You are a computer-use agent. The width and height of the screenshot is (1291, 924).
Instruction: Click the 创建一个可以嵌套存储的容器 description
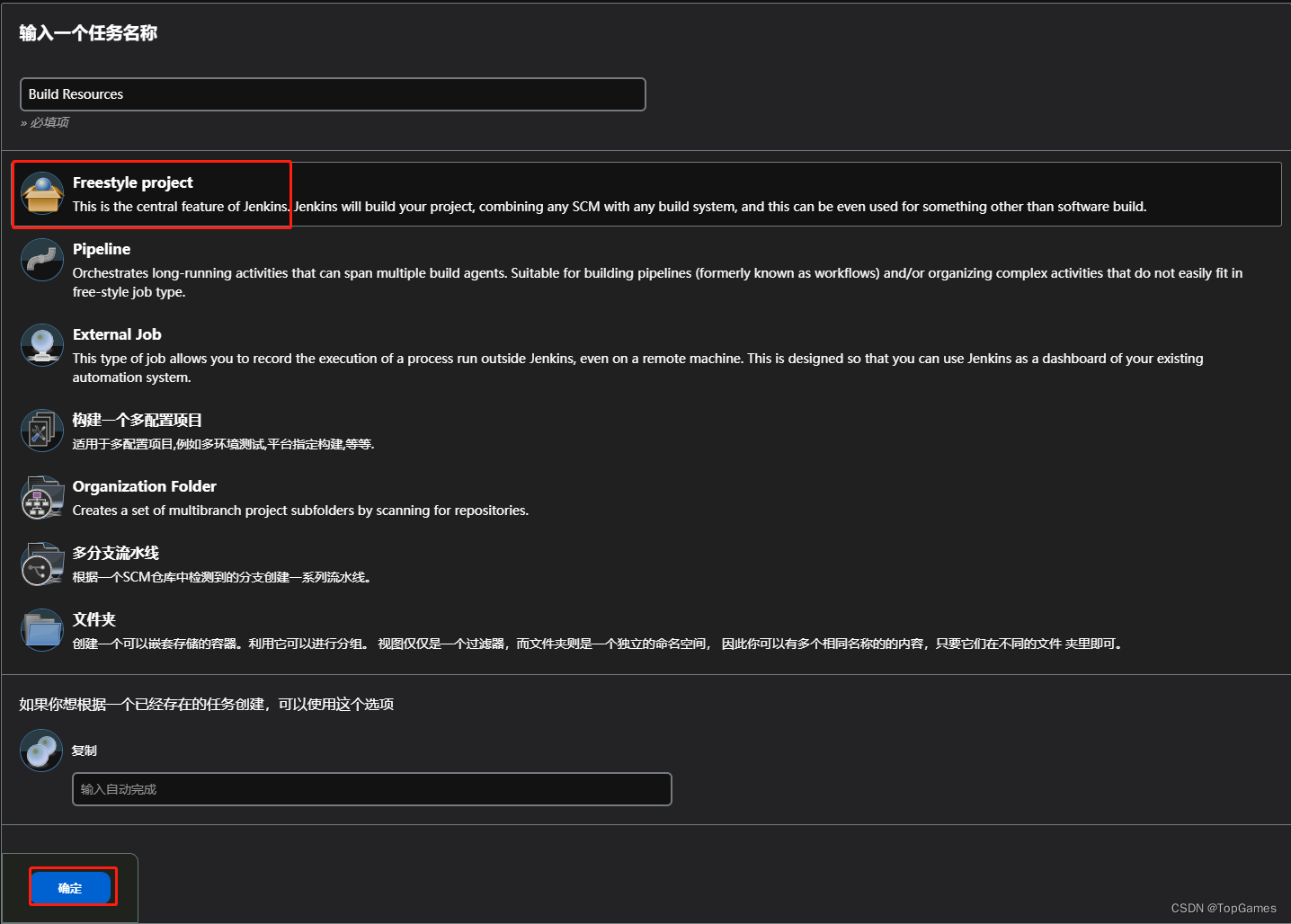[598, 644]
